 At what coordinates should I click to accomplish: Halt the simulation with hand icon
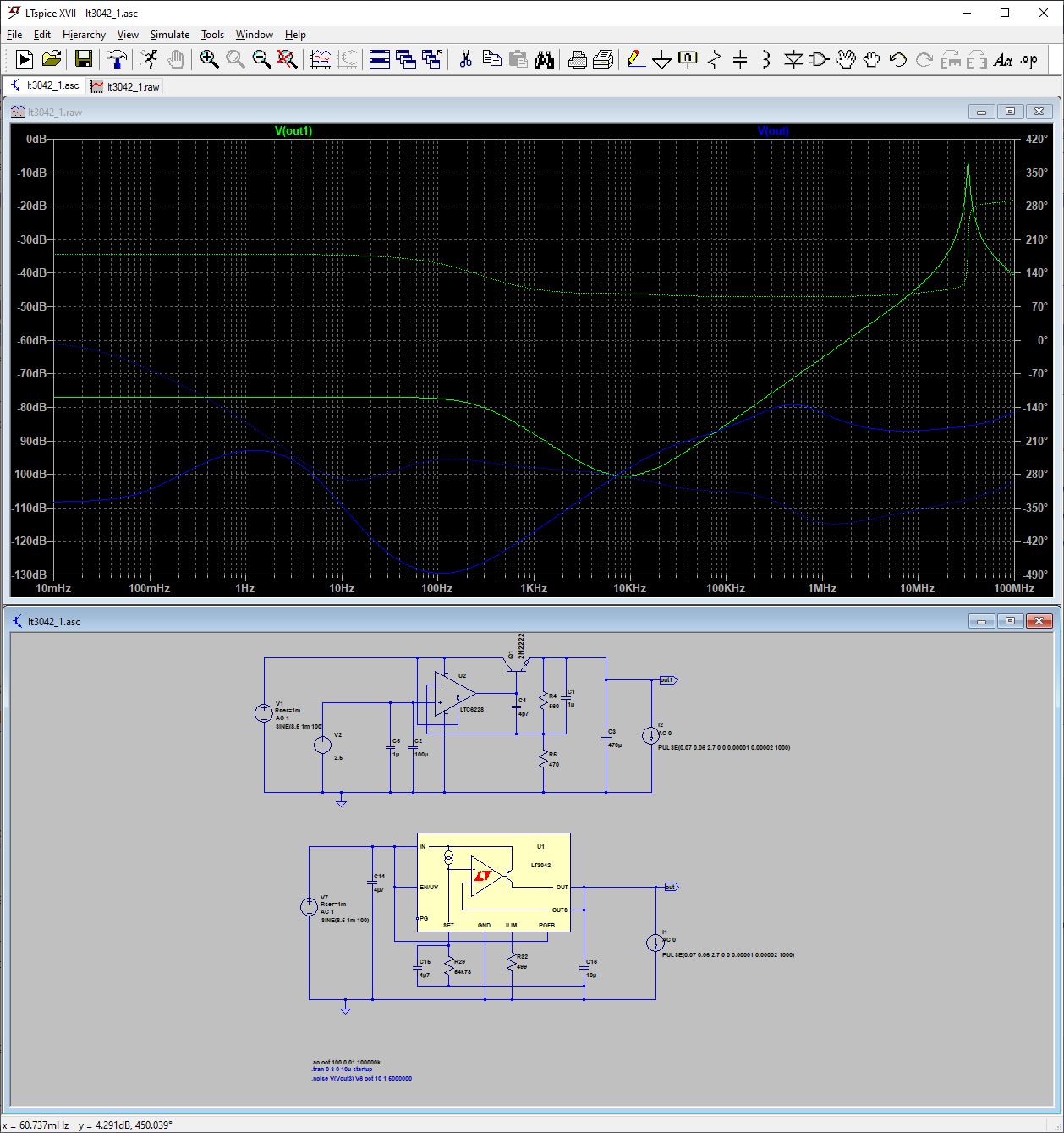[175, 59]
